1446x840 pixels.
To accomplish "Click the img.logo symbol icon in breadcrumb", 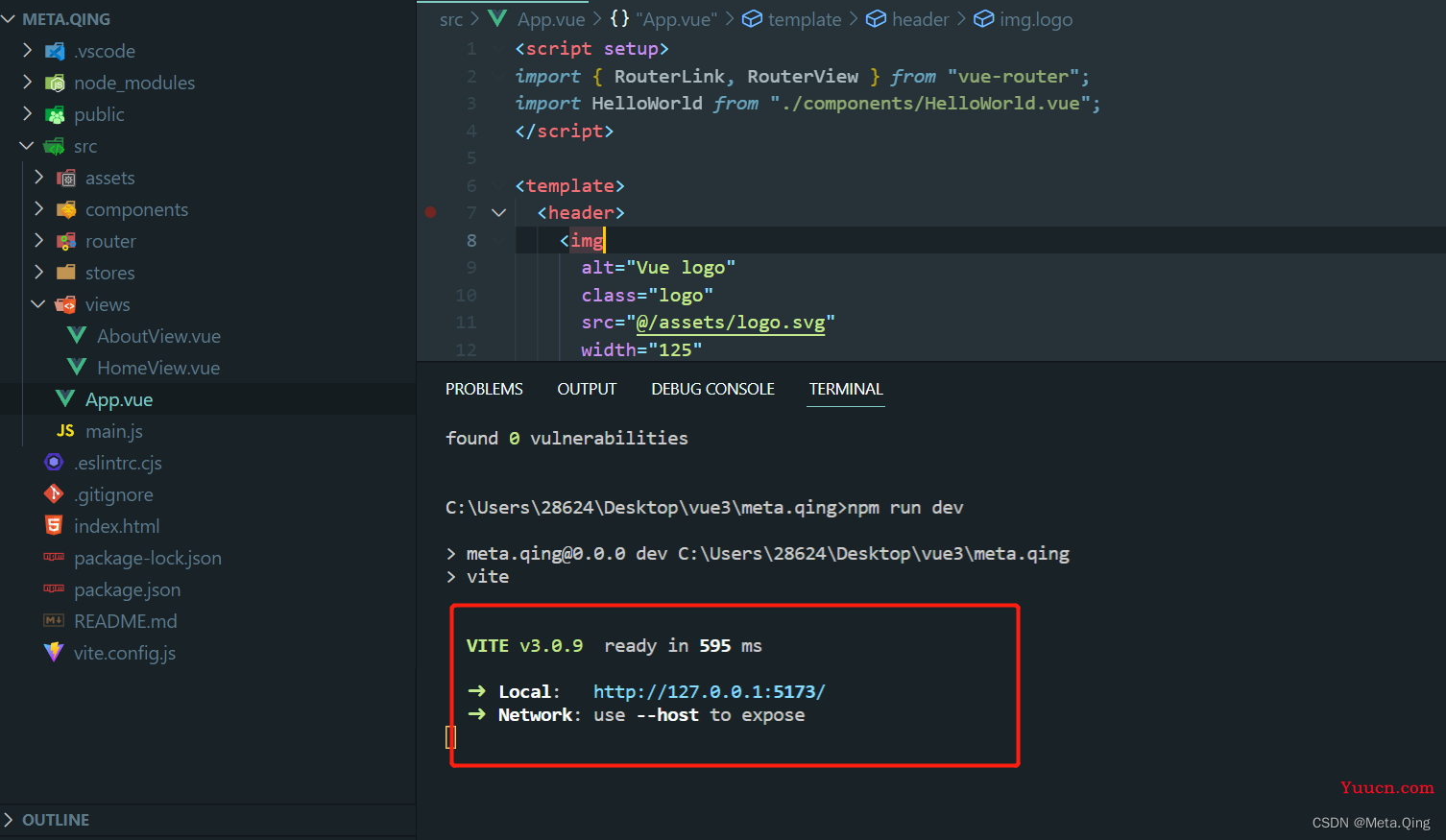I will (983, 18).
